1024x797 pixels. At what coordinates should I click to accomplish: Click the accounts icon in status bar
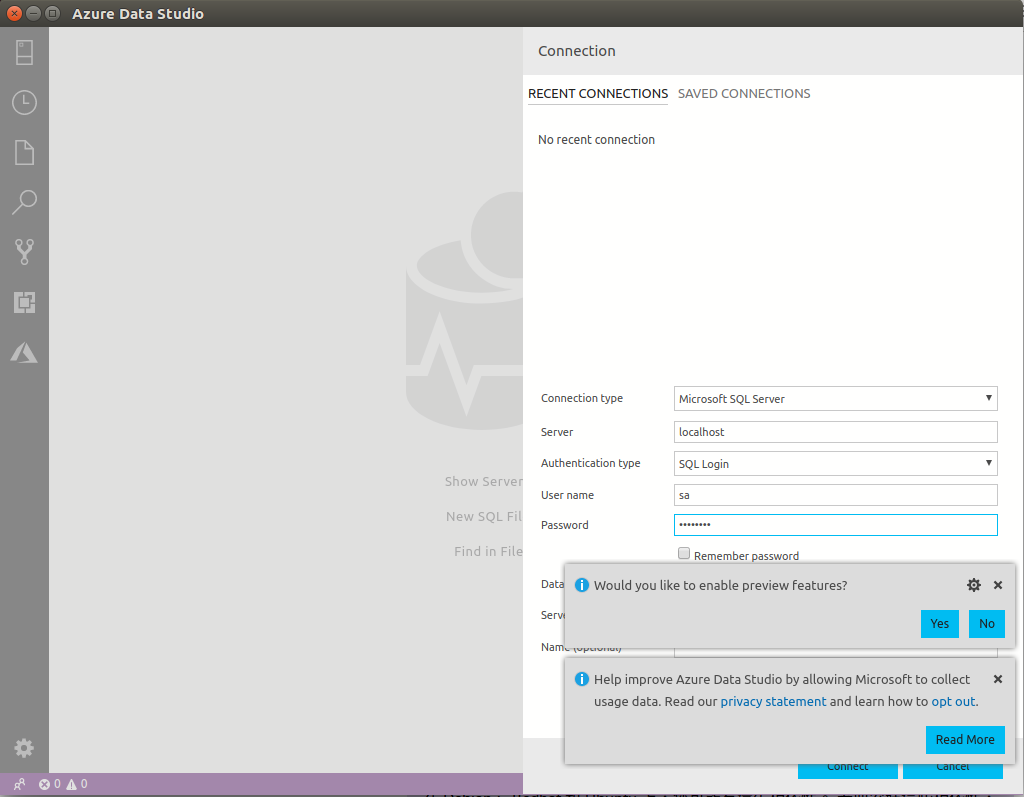[x=20, y=784]
